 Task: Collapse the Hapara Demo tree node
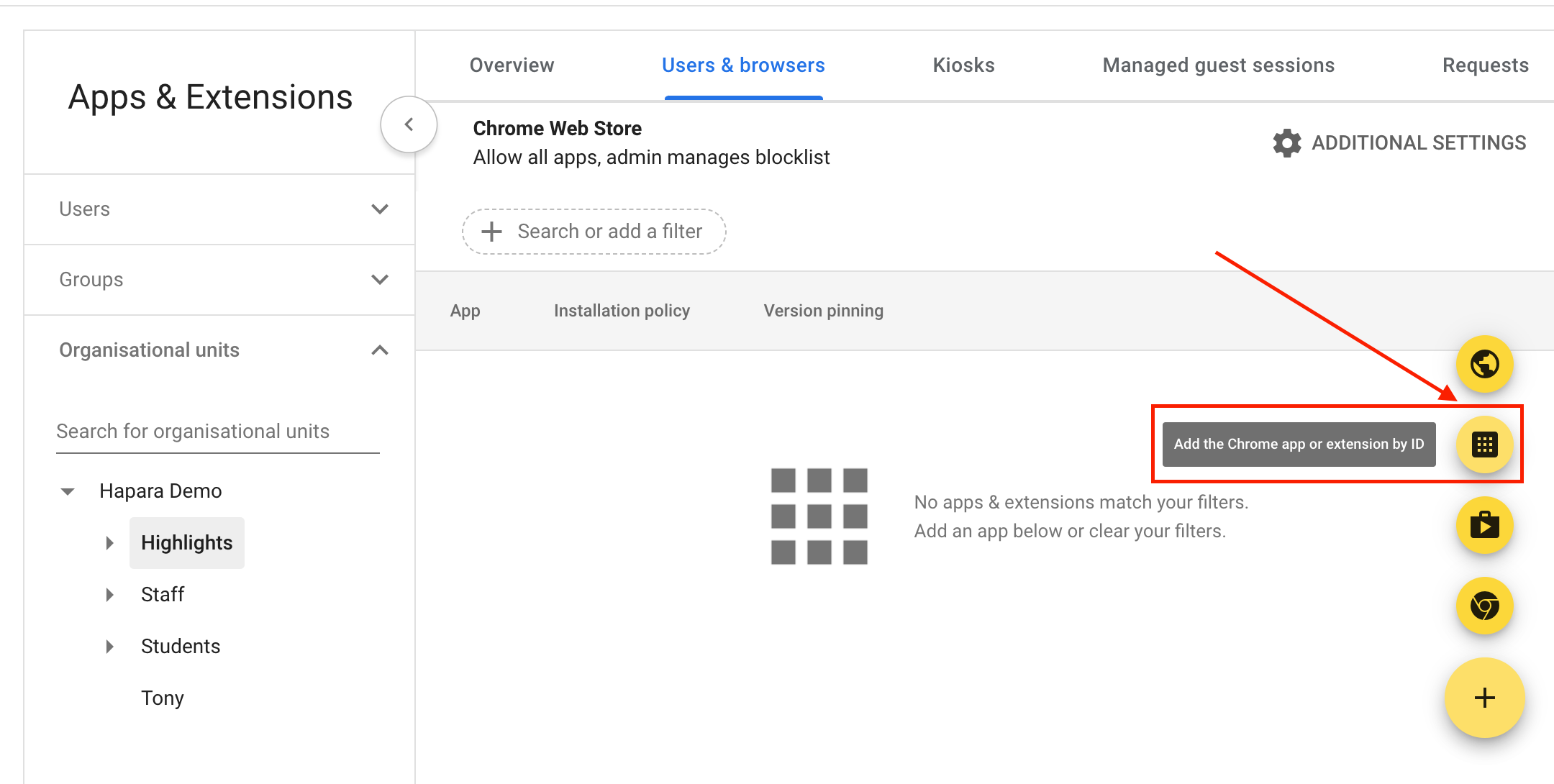coord(67,491)
